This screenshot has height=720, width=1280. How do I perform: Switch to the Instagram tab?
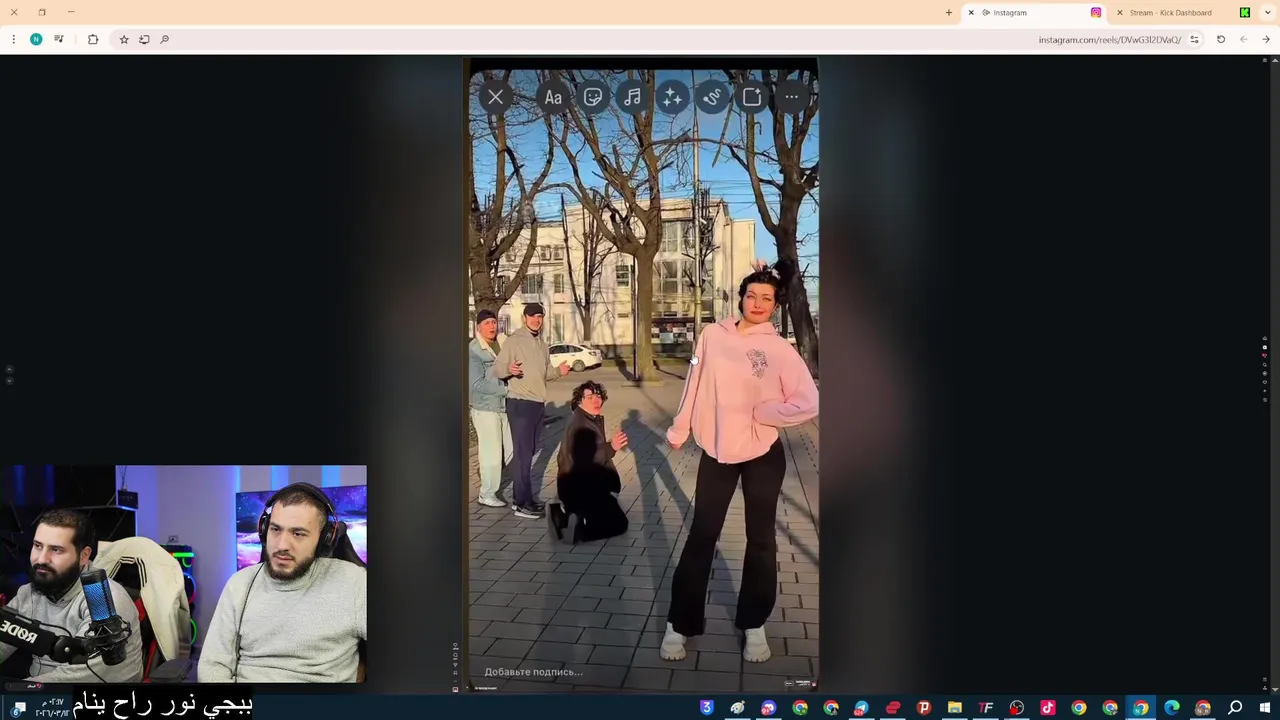1035,13
